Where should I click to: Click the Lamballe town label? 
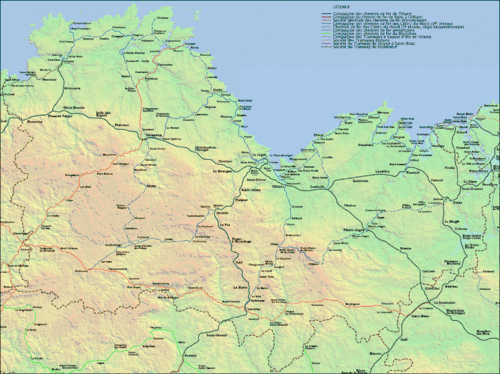317,187
